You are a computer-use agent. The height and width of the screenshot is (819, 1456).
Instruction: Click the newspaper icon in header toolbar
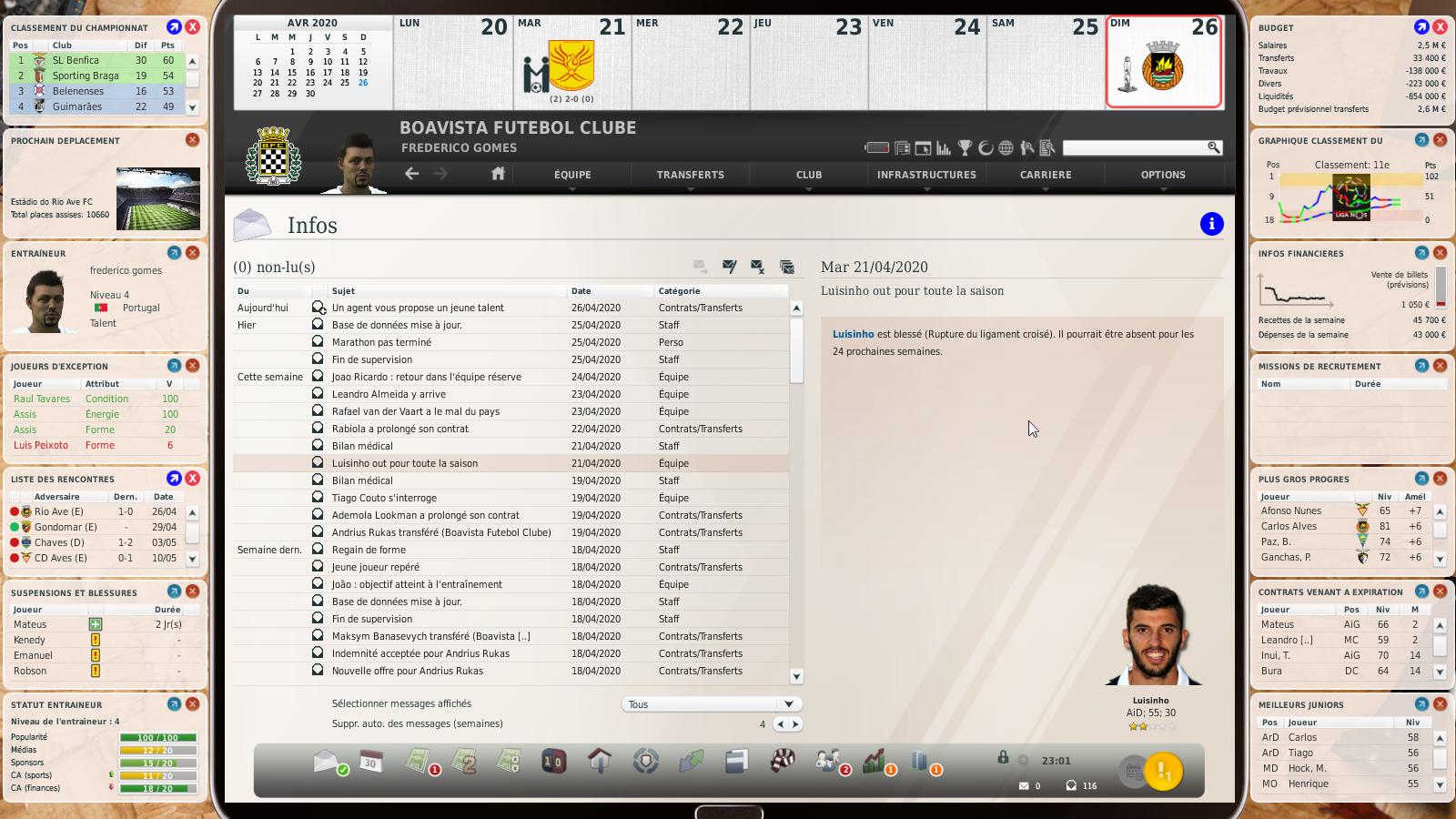click(902, 147)
